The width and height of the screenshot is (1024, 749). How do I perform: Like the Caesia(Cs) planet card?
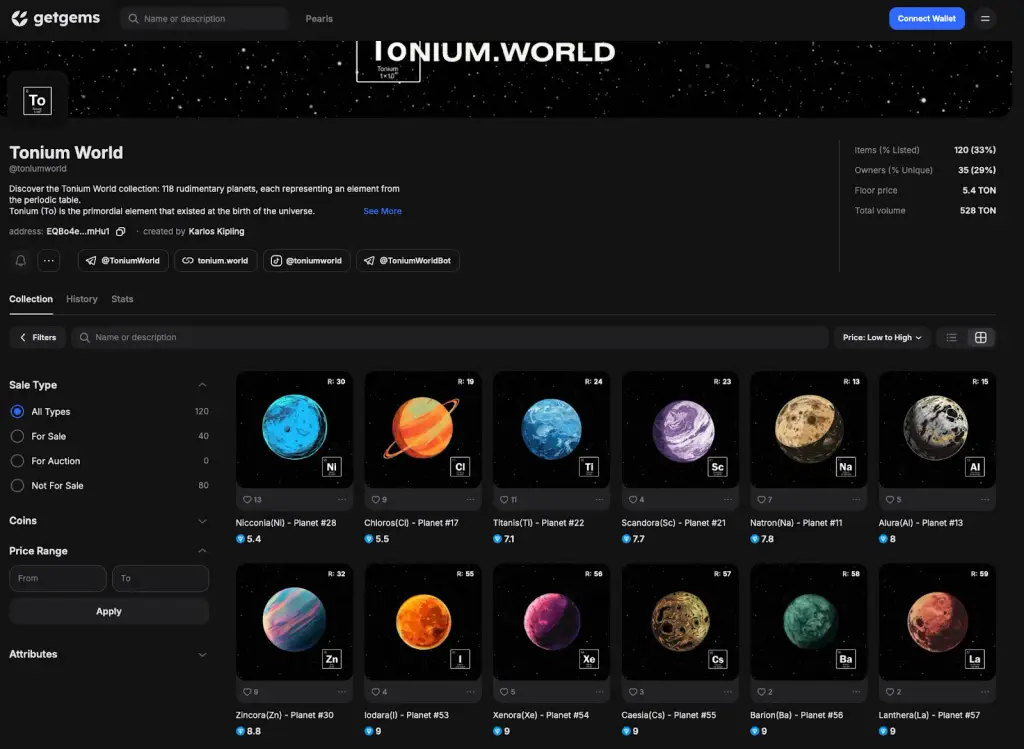pyautogui.click(x=633, y=692)
